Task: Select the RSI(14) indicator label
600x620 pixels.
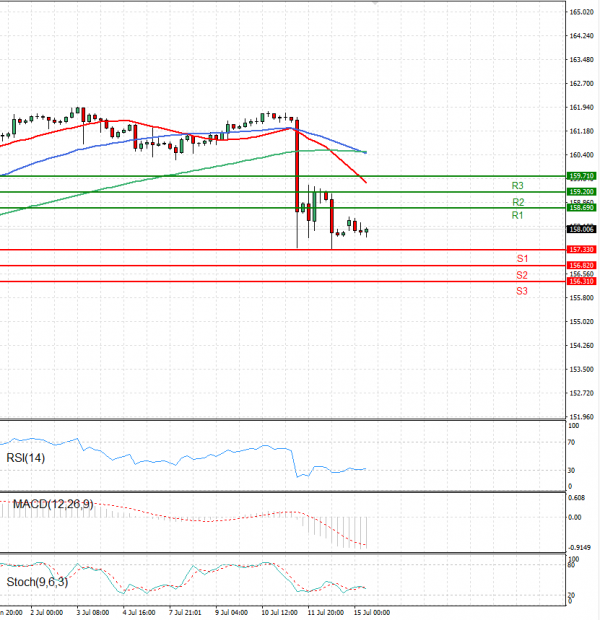Action: [26, 458]
